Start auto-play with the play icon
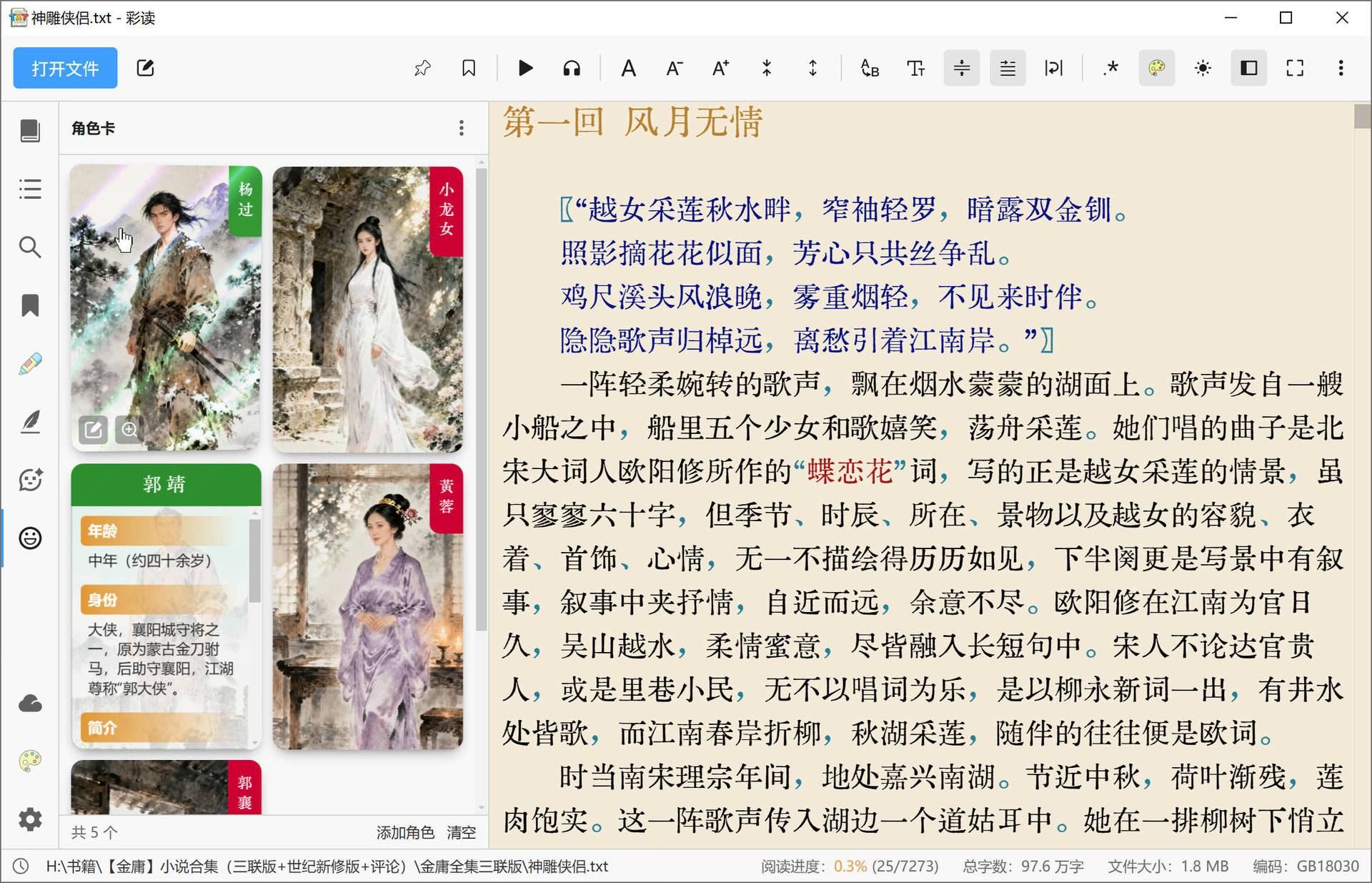This screenshot has width=1372, height=883. click(x=525, y=68)
